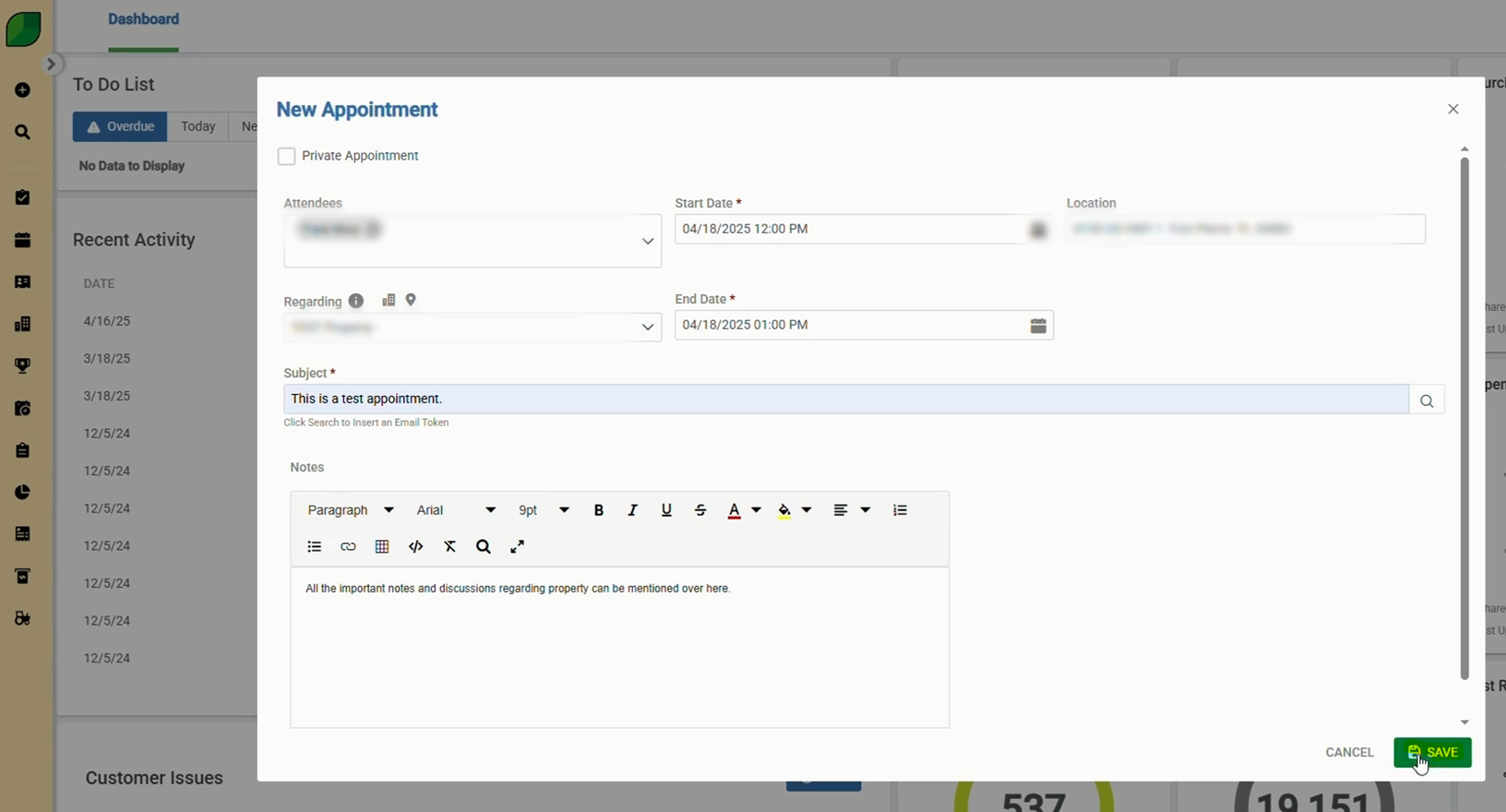Switch to the Dashboard tab
The image size is (1506, 812).
click(x=143, y=19)
